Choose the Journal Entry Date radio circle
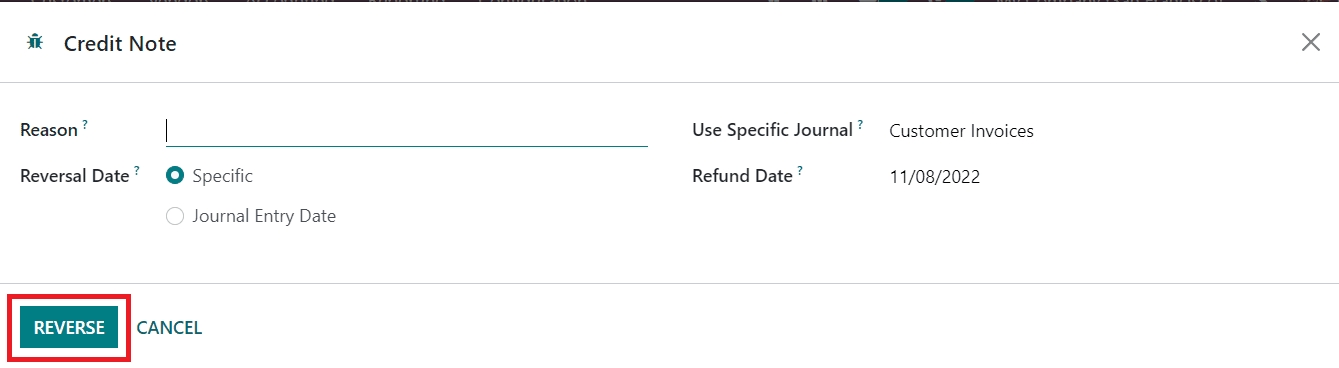Image resolution: width=1339 pixels, height=368 pixels. tap(175, 216)
